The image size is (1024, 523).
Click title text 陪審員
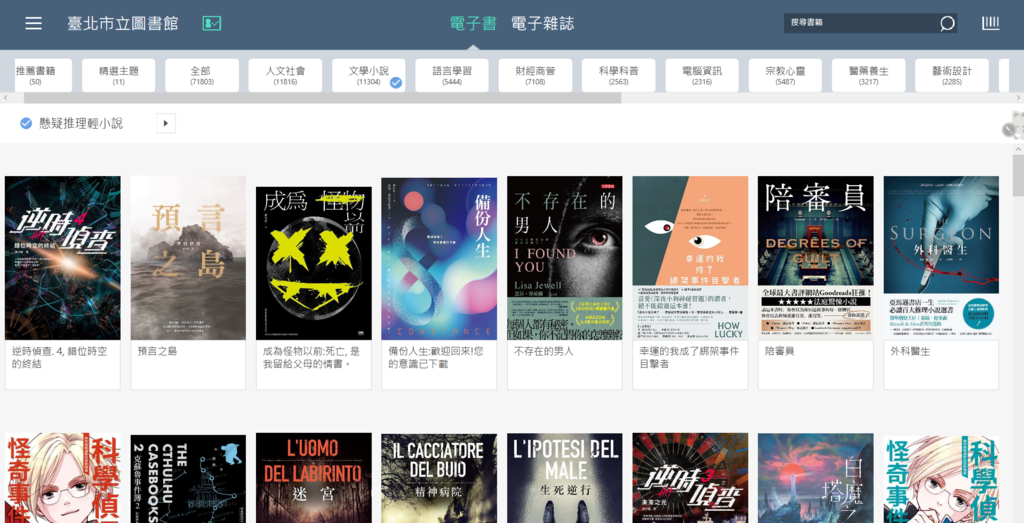[779, 351]
